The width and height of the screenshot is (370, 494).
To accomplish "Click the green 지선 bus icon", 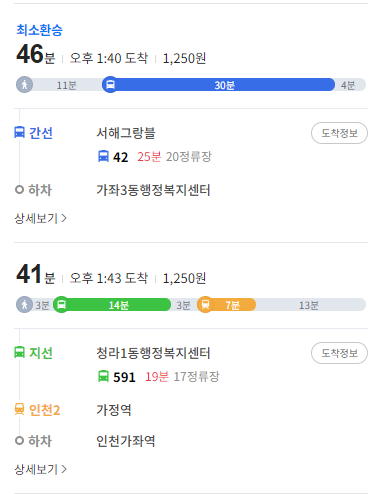I will 19,352.
